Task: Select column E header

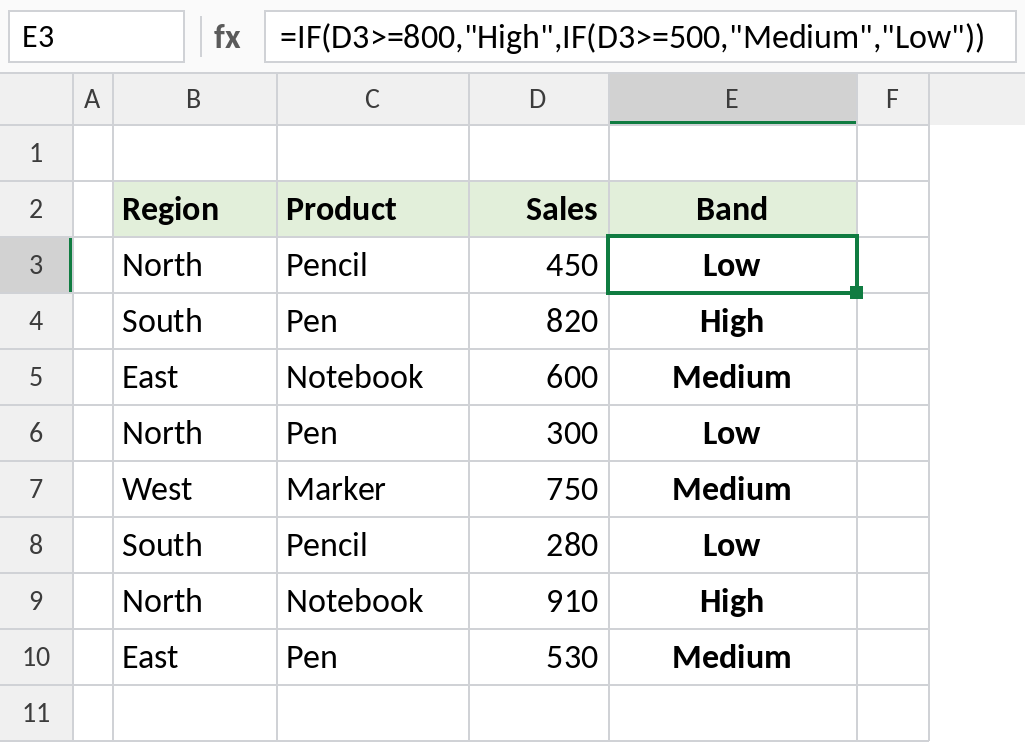Action: click(x=733, y=99)
